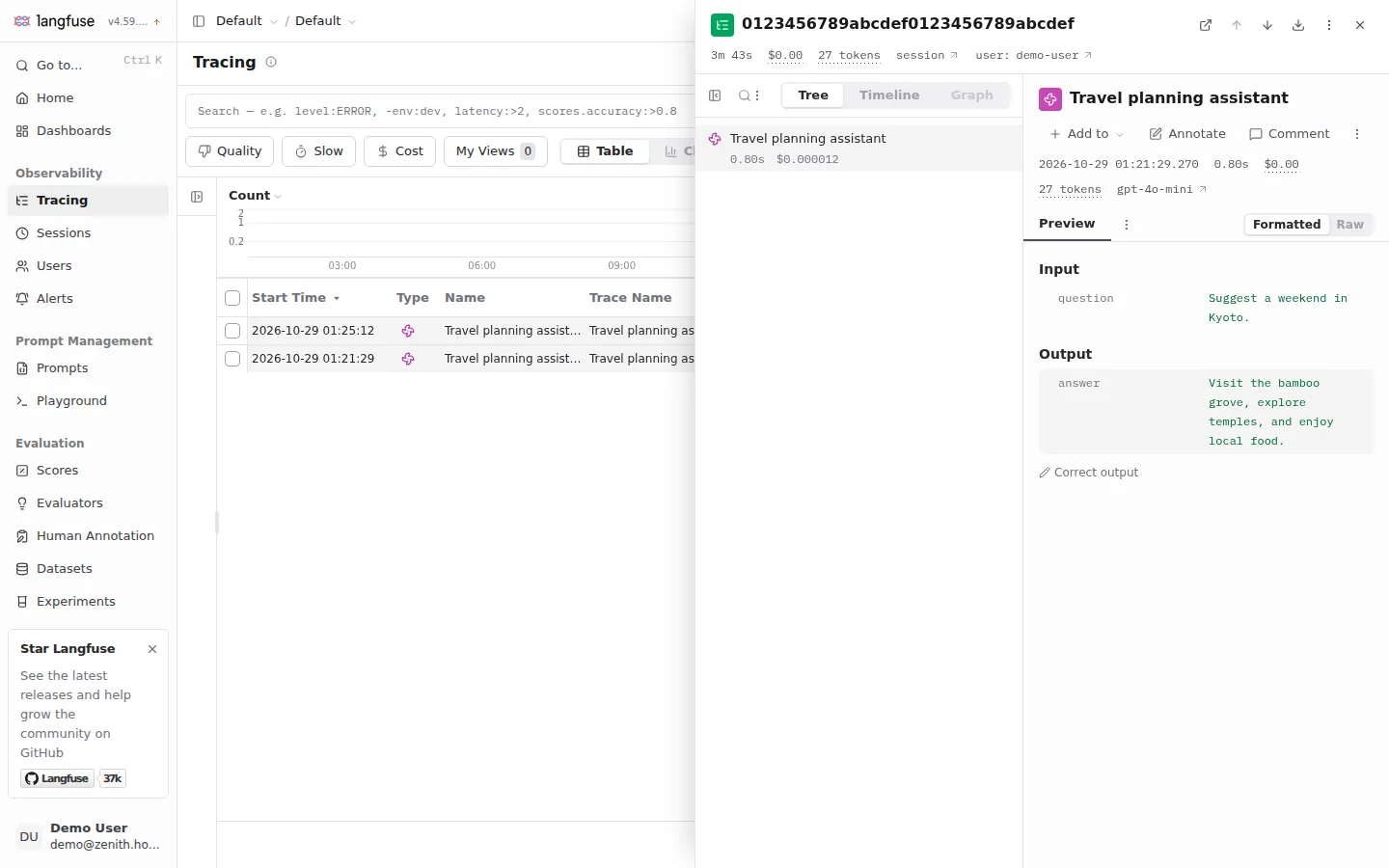Switch to Table view
The image size is (1389, 868).
pyautogui.click(x=605, y=151)
